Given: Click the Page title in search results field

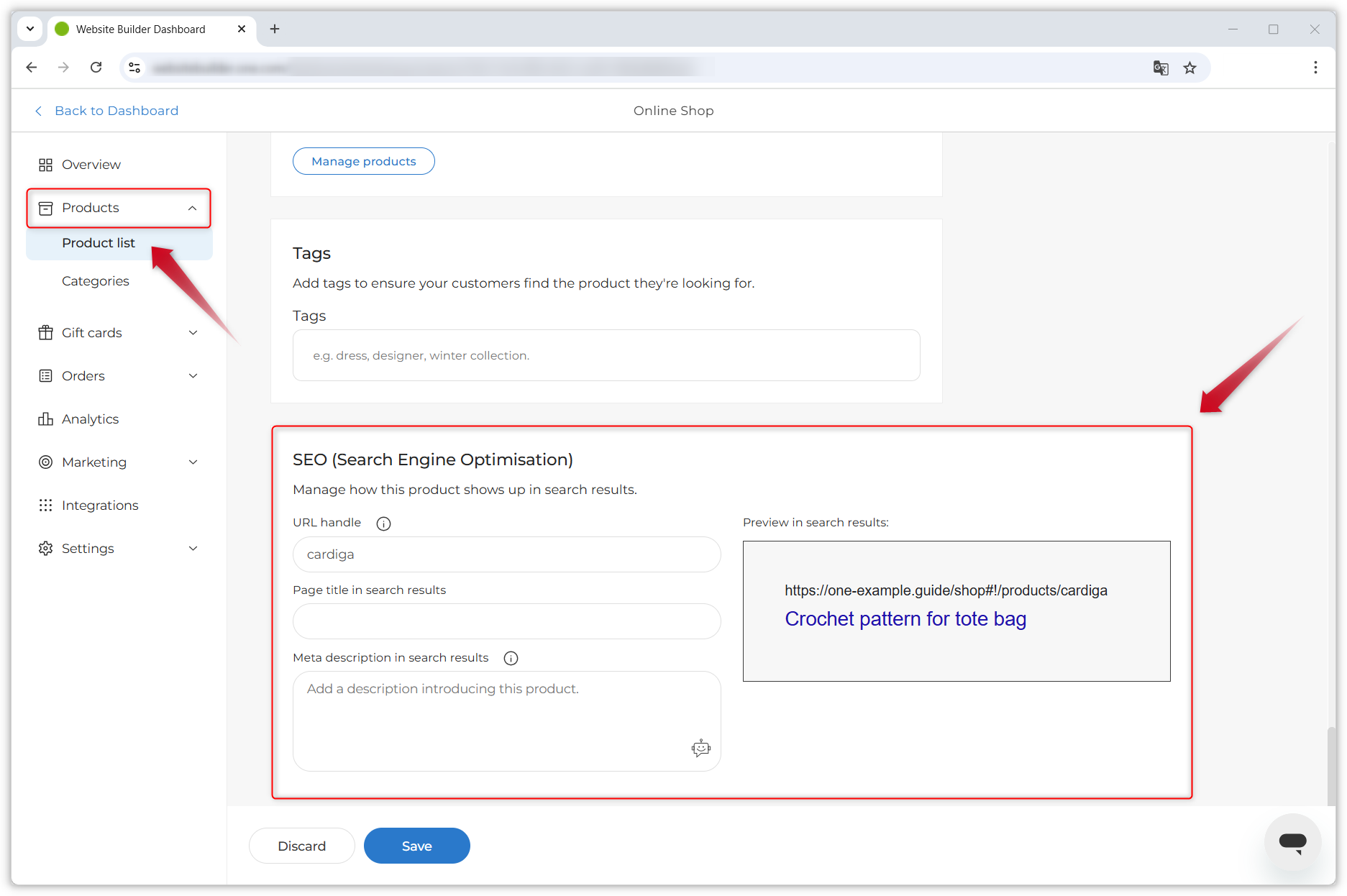Looking at the screenshot, I should (506, 621).
